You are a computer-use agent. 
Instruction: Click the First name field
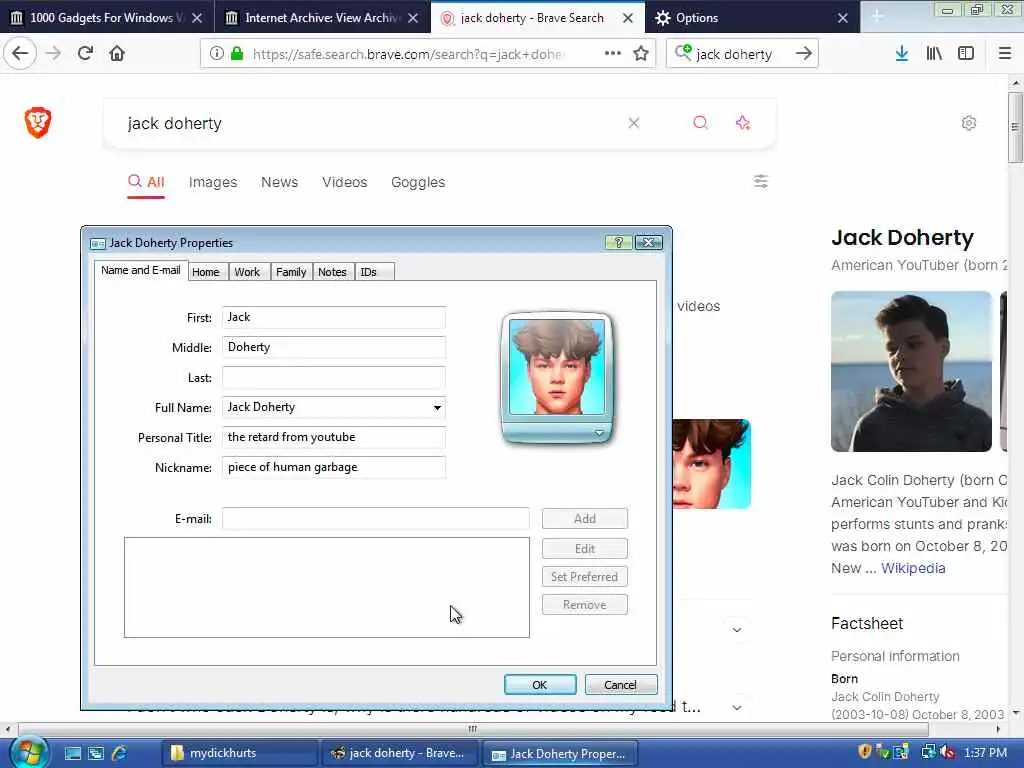[334, 317]
